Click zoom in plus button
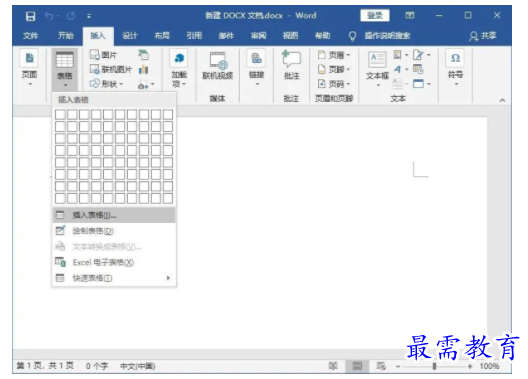528x379 pixels. pos(470,366)
